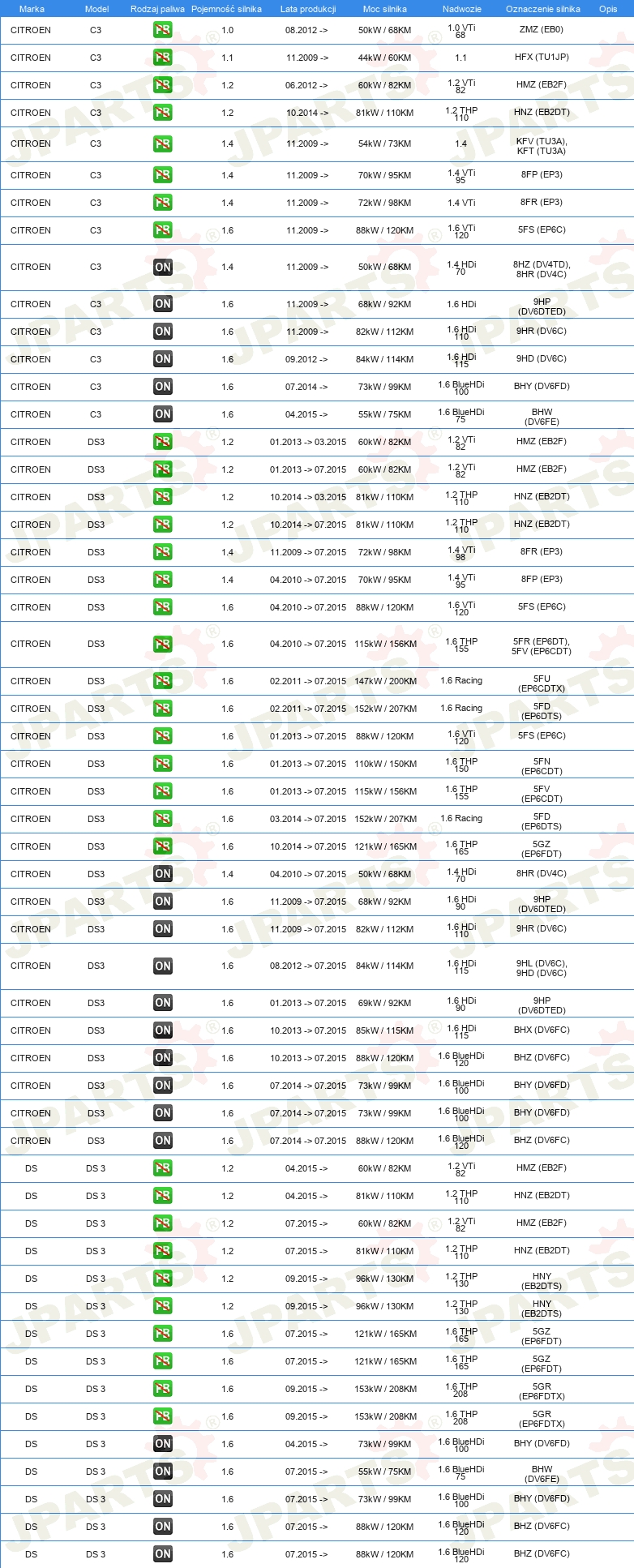The height and width of the screenshot is (1568, 634).
Task: Click ON icon in DS 3 04.2015 BHY row
Action: (163, 1444)
